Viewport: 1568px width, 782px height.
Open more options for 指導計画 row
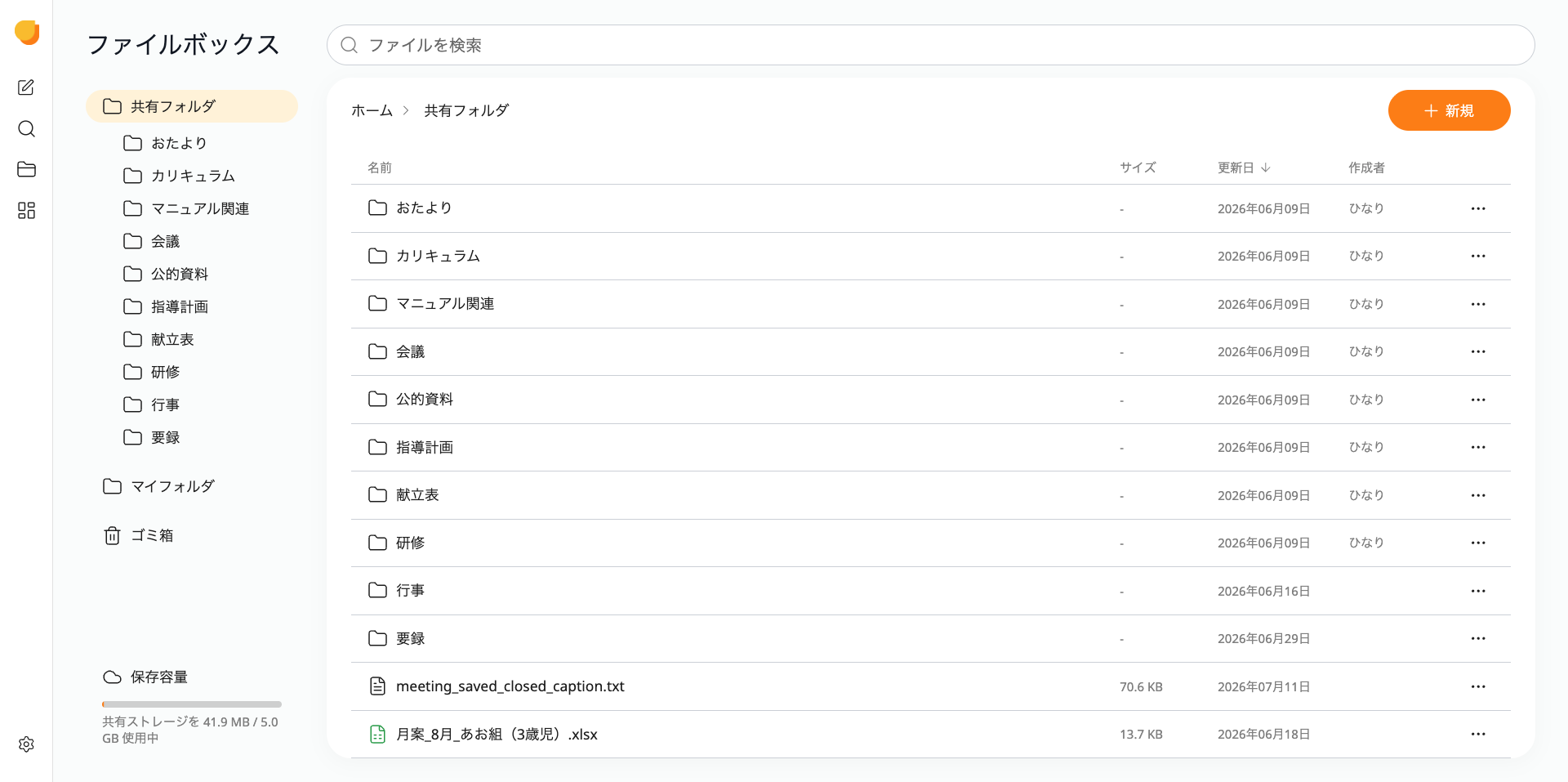(x=1478, y=447)
